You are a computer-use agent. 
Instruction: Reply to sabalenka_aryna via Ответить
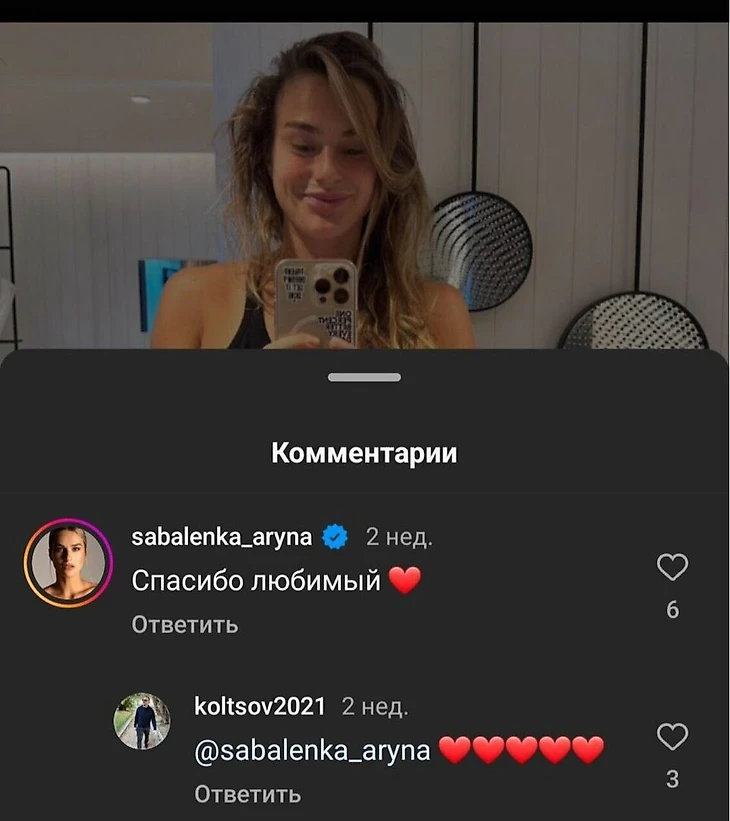185,625
